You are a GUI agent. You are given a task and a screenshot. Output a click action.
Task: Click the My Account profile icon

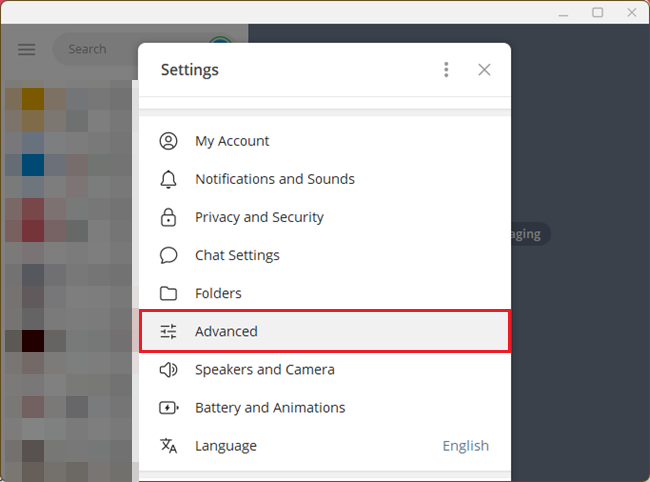point(168,141)
